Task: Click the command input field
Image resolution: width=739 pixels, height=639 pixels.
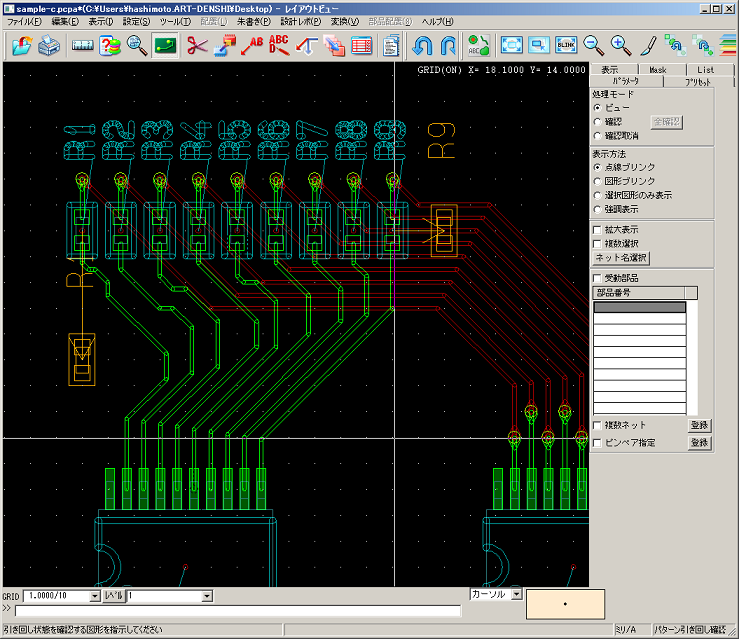Action: (238, 611)
